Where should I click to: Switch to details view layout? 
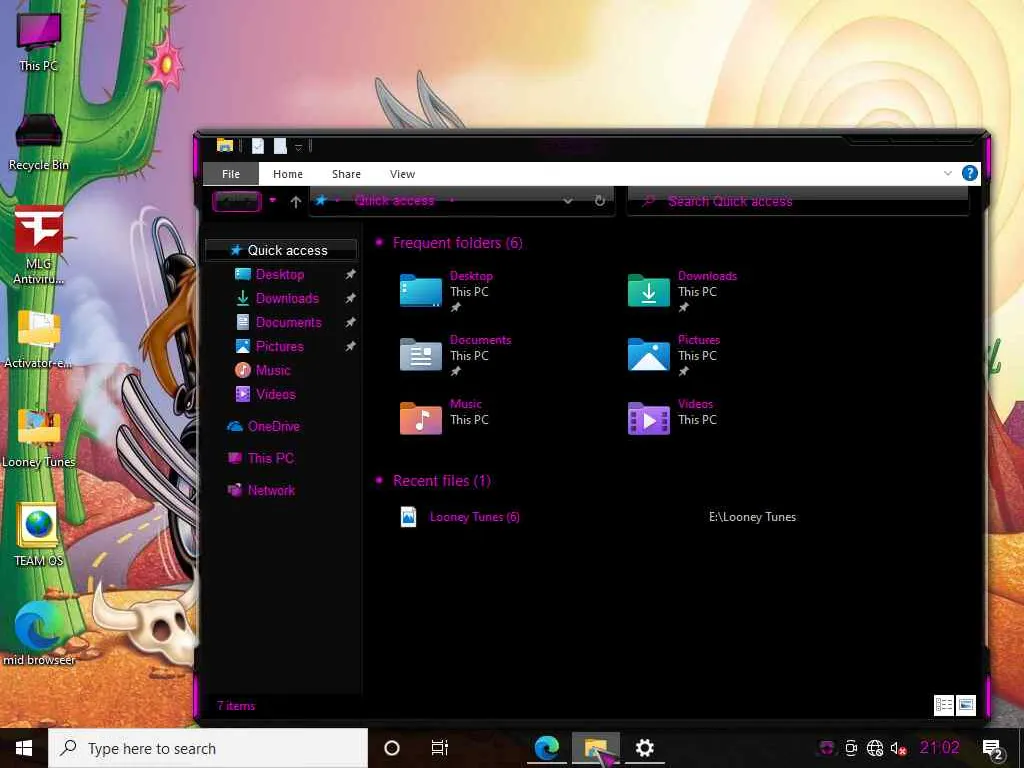click(x=944, y=705)
